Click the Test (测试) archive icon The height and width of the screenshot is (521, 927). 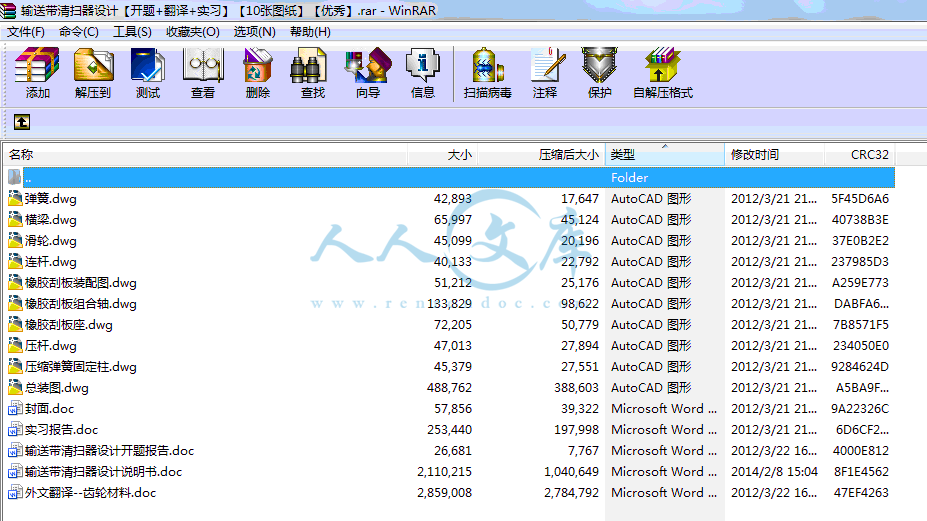[148, 65]
